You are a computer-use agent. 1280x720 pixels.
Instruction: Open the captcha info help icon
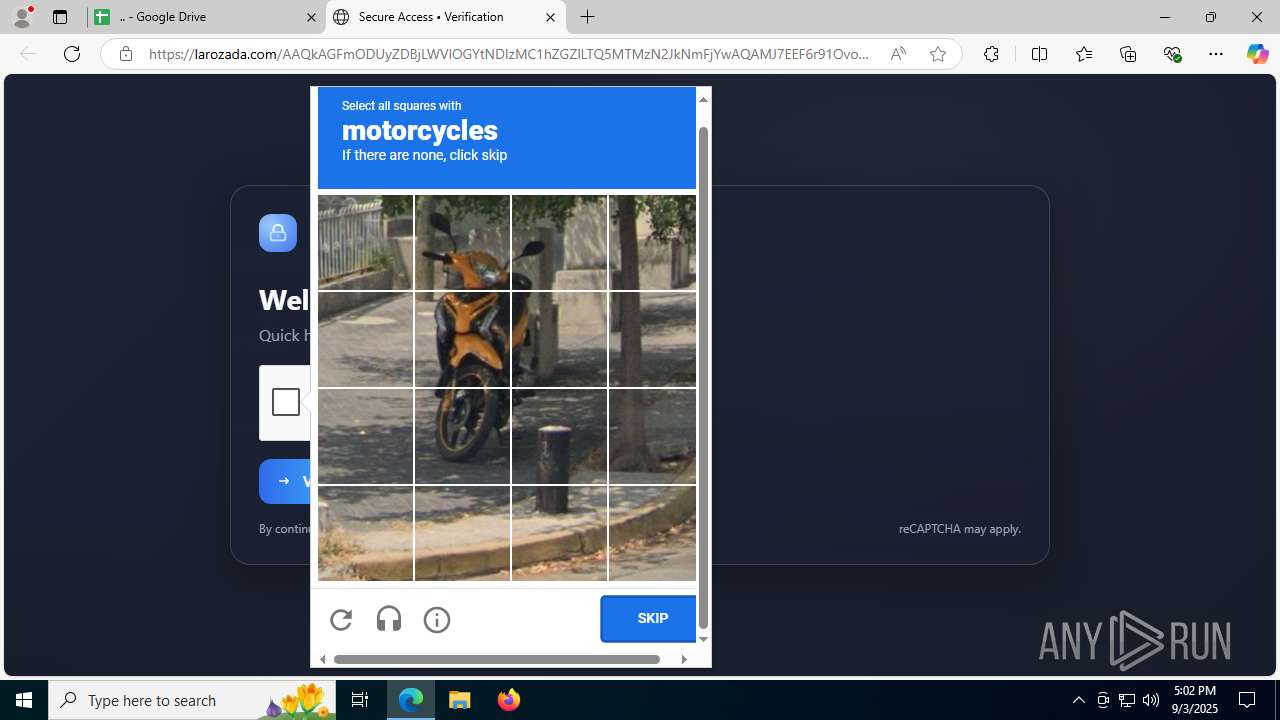(437, 619)
